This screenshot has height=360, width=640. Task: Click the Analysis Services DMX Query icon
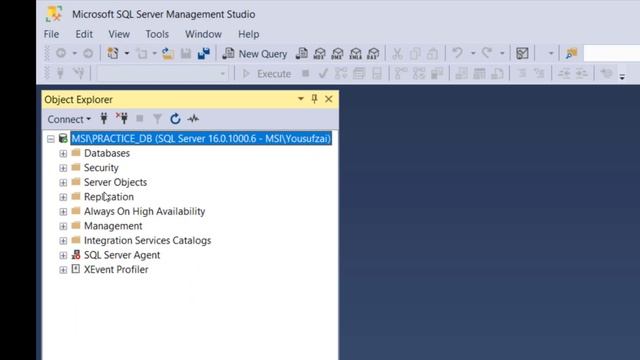tap(338, 53)
